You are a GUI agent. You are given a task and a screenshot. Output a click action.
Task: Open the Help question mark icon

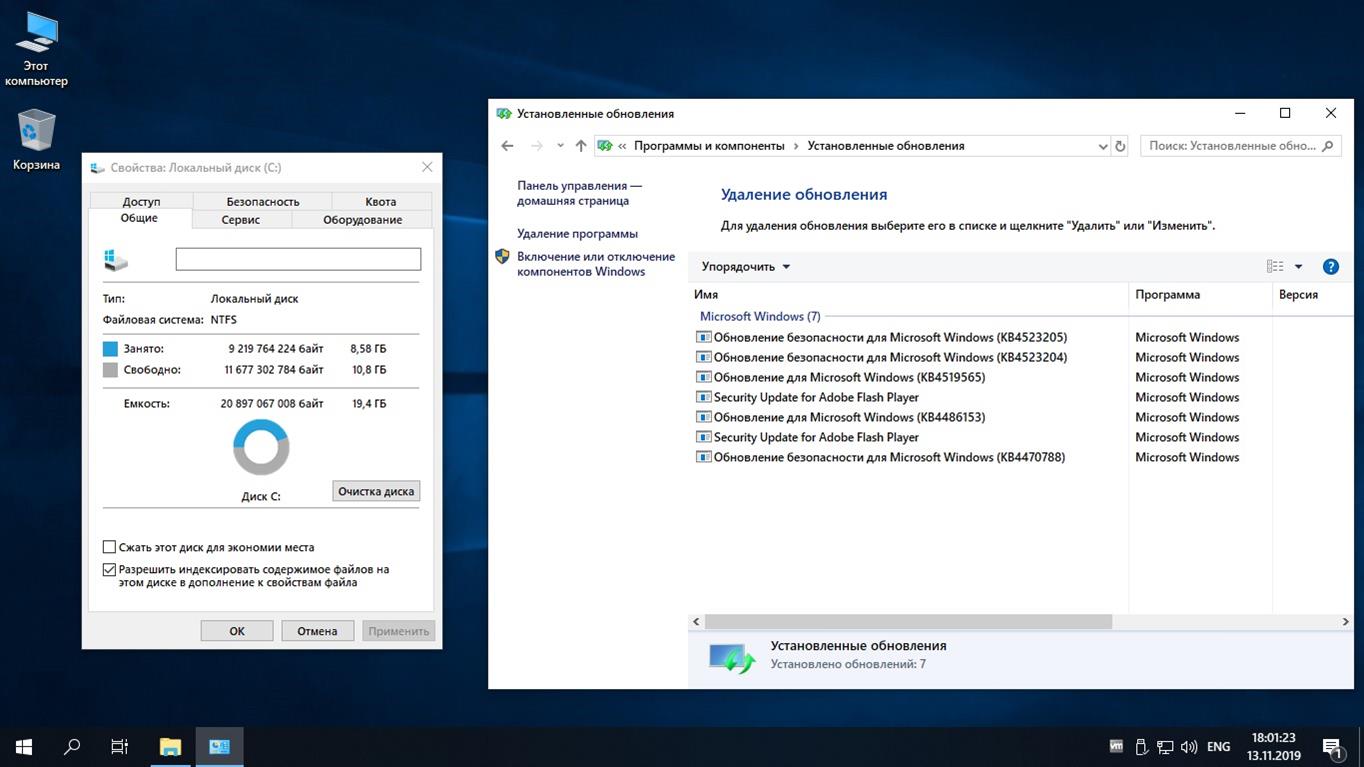point(1330,266)
